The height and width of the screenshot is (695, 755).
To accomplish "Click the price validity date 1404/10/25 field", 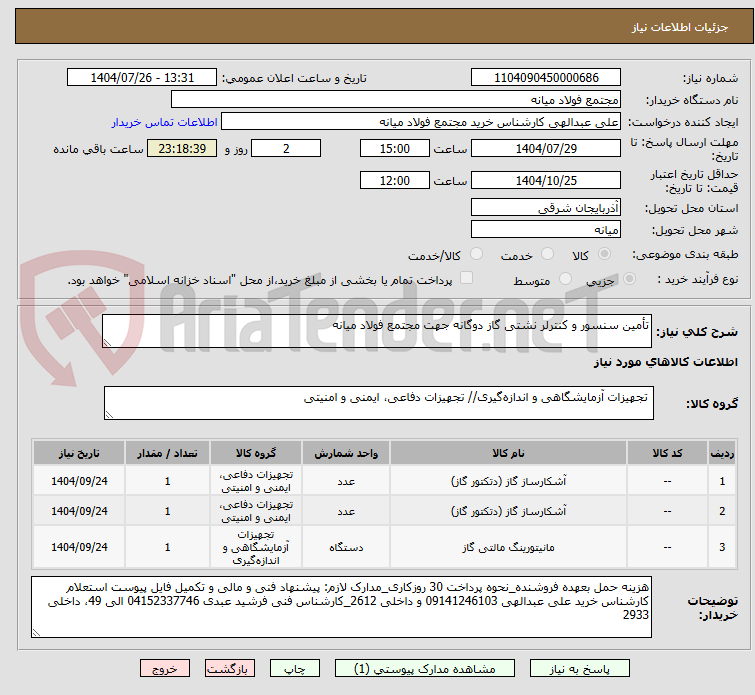I will pyautogui.click(x=546, y=181).
